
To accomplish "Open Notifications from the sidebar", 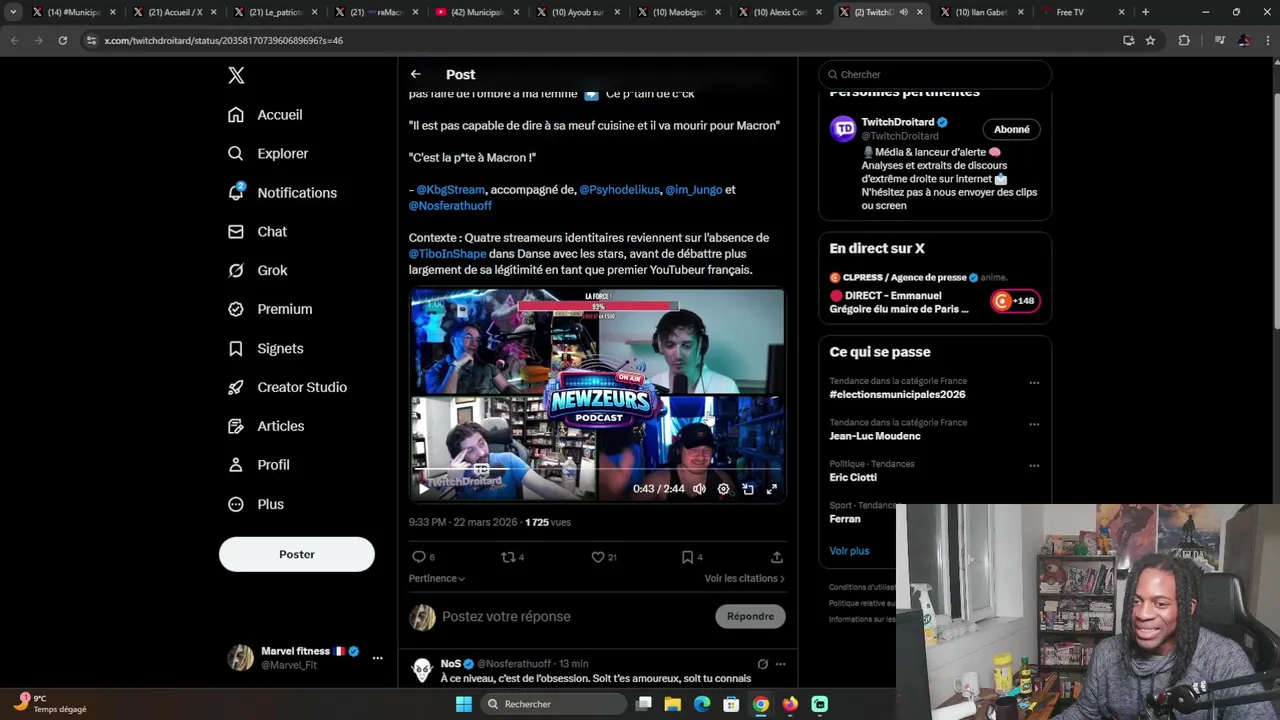I will pyautogui.click(x=282, y=193).
